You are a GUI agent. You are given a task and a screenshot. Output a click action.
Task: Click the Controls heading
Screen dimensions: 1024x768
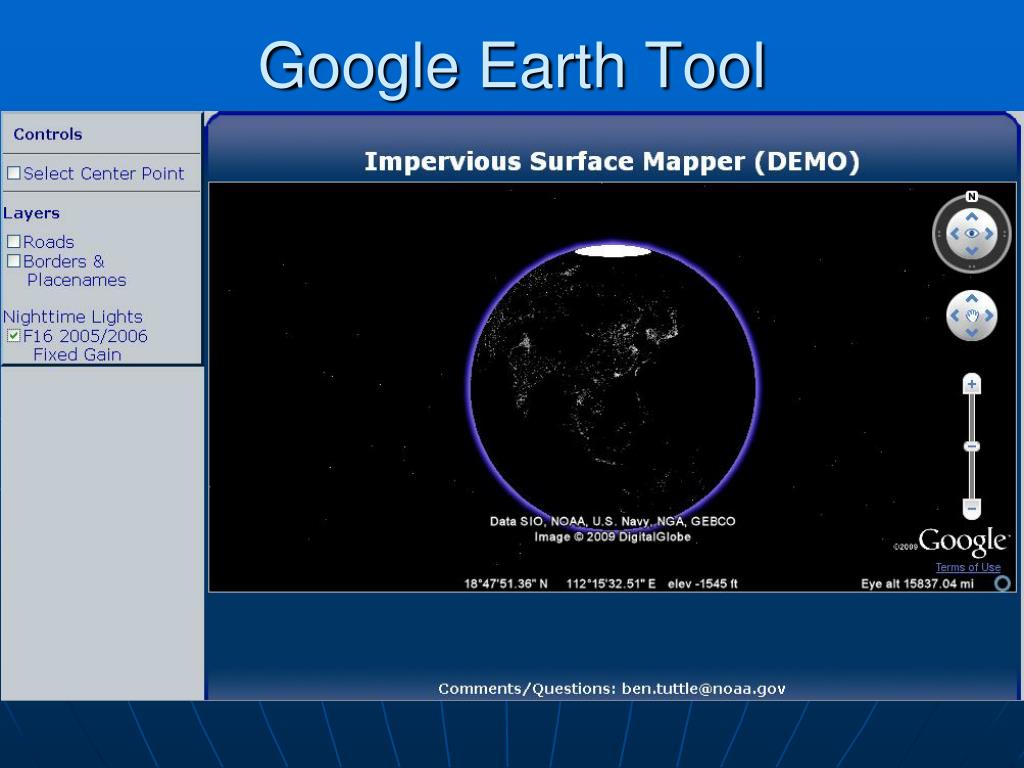(48, 134)
